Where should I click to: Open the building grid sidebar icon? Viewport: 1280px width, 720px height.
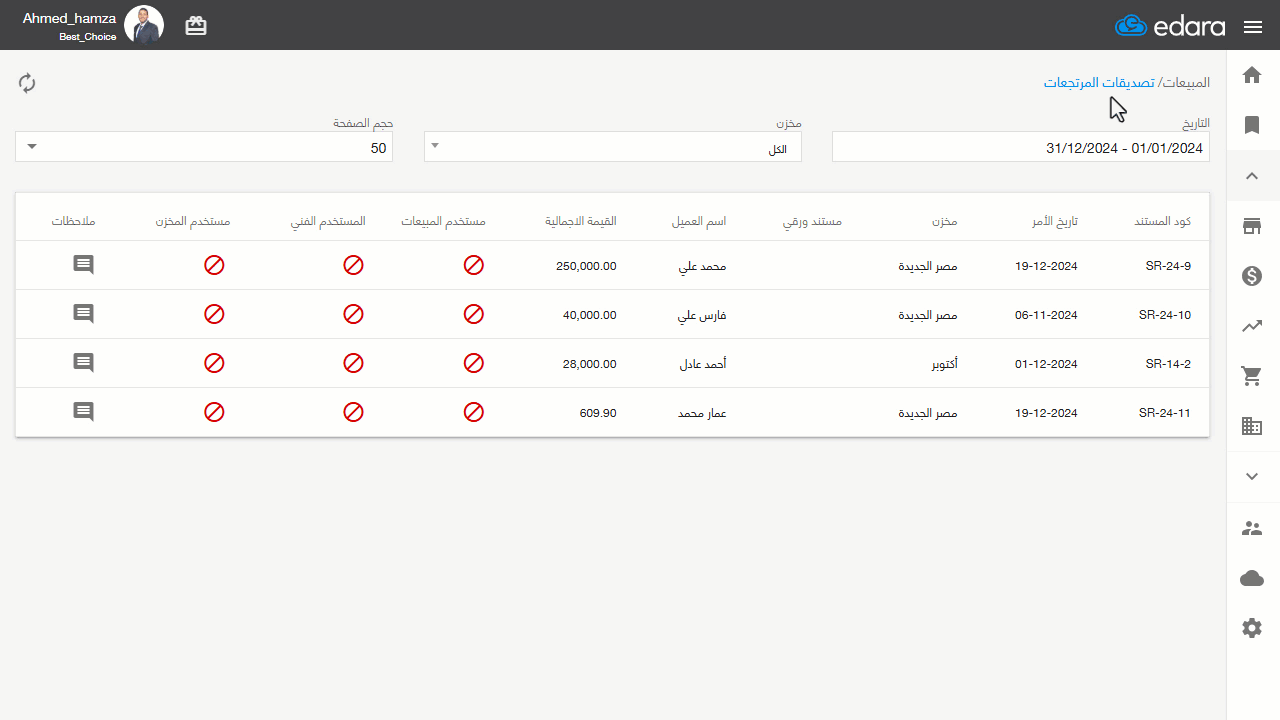coord(1252,426)
